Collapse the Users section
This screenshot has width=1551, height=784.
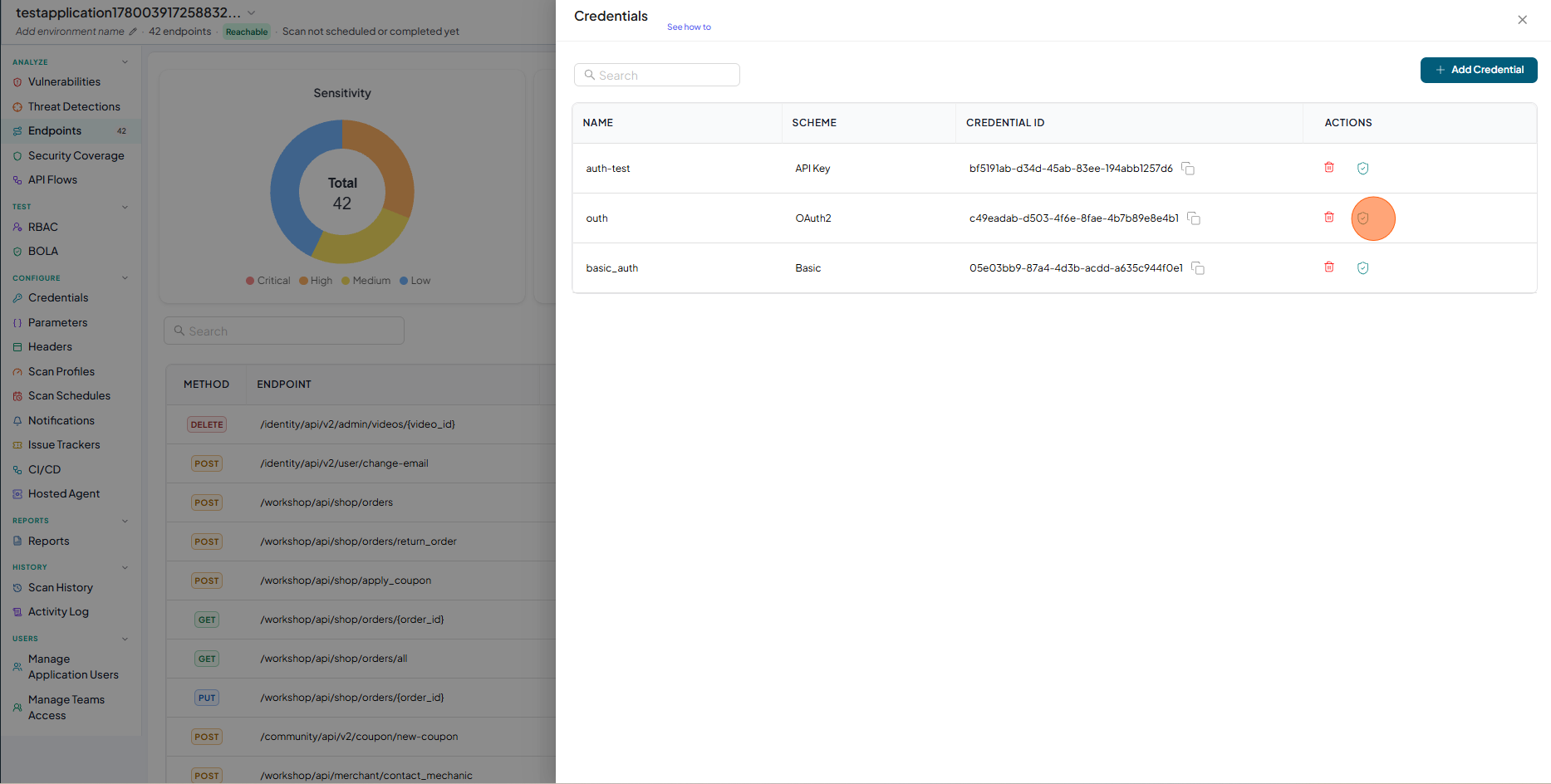coord(125,639)
